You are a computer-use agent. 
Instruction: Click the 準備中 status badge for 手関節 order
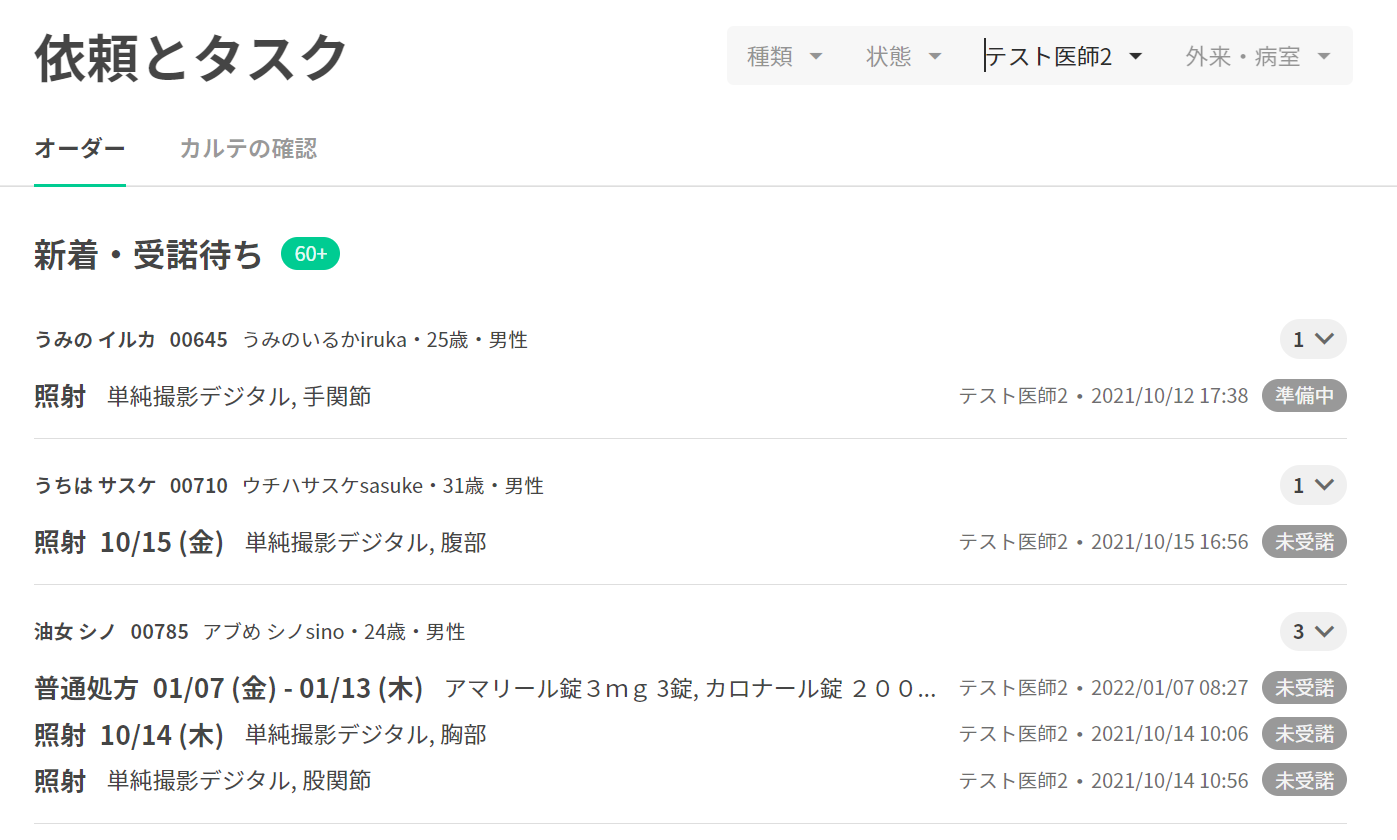click(1304, 396)
